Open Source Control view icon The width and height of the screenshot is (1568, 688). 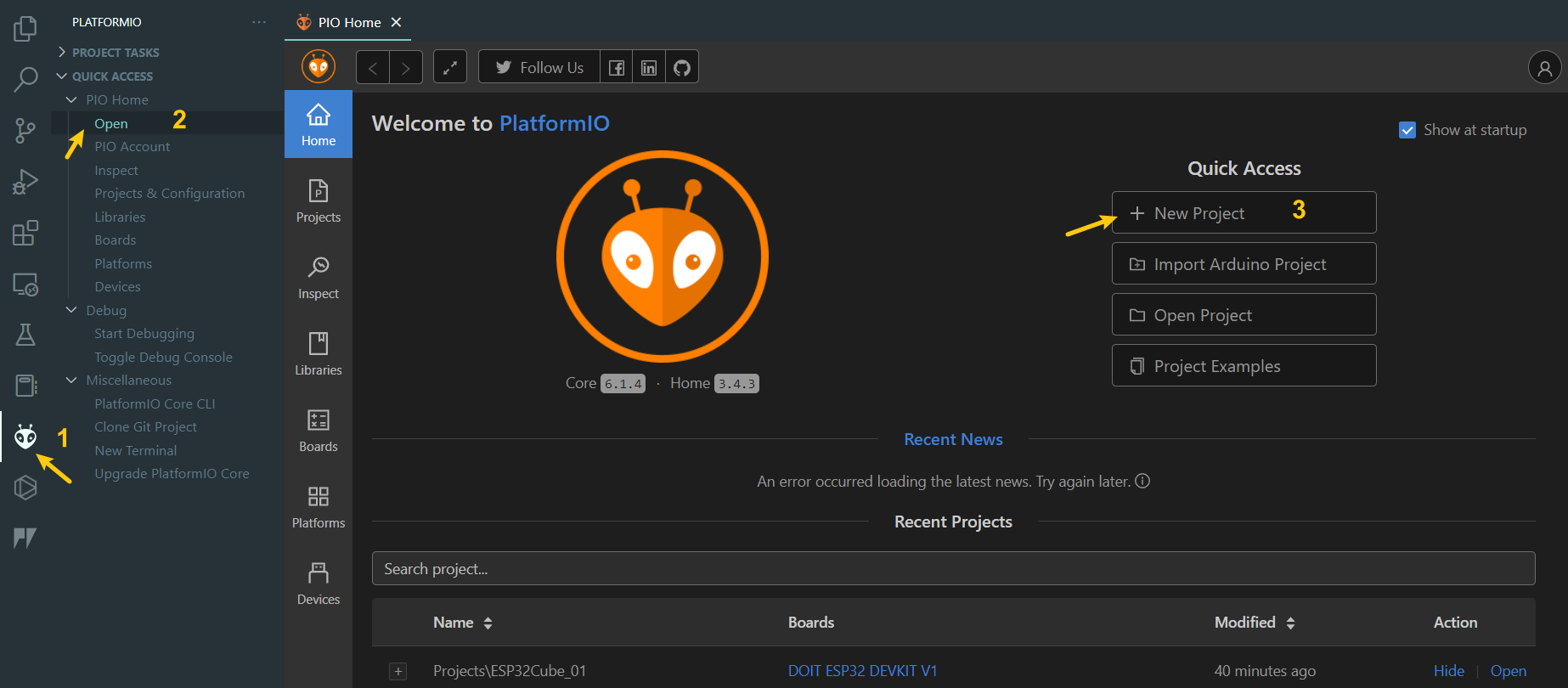(25, 130)
